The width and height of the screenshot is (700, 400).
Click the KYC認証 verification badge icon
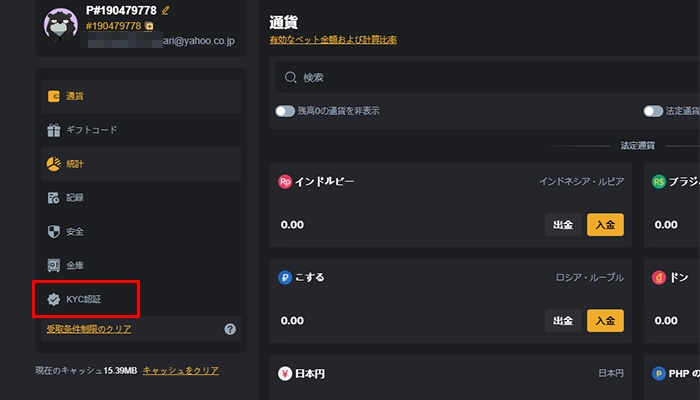54,298
